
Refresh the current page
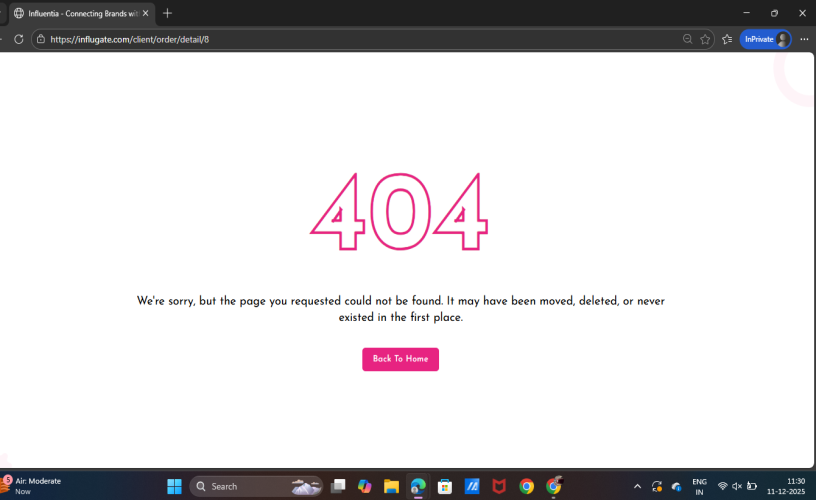click(18, 39)
